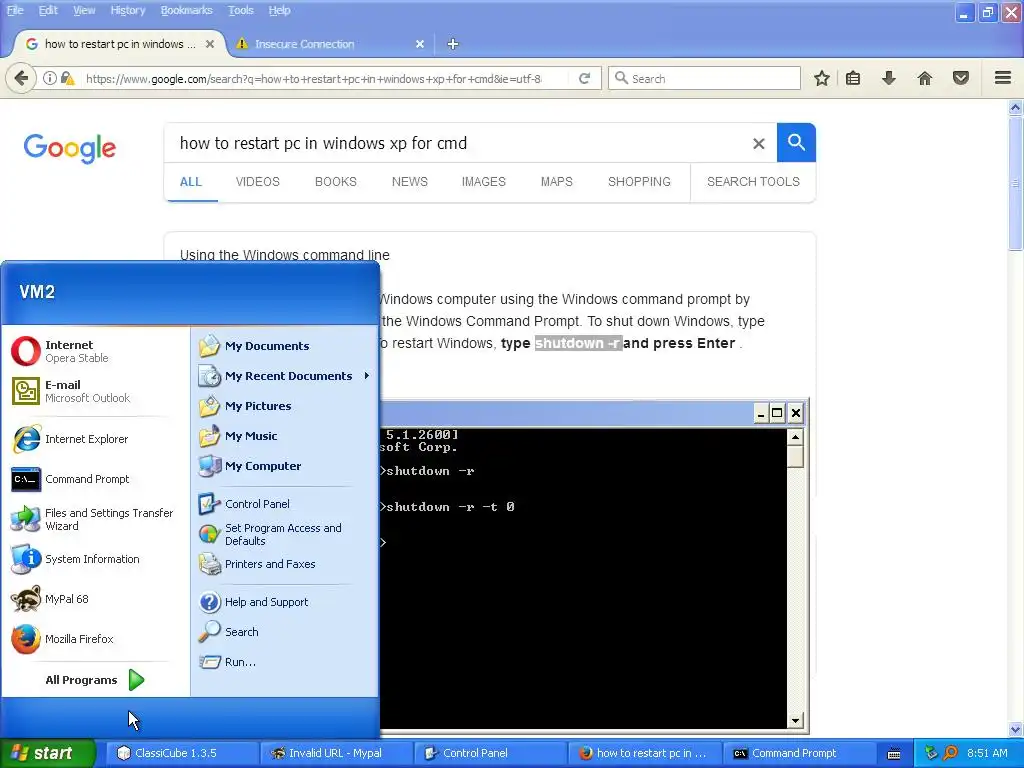Open SEARCH TOOLS options
This screenshot has height=768, width=1024.
pyautogui.click(x=753, y=182)
